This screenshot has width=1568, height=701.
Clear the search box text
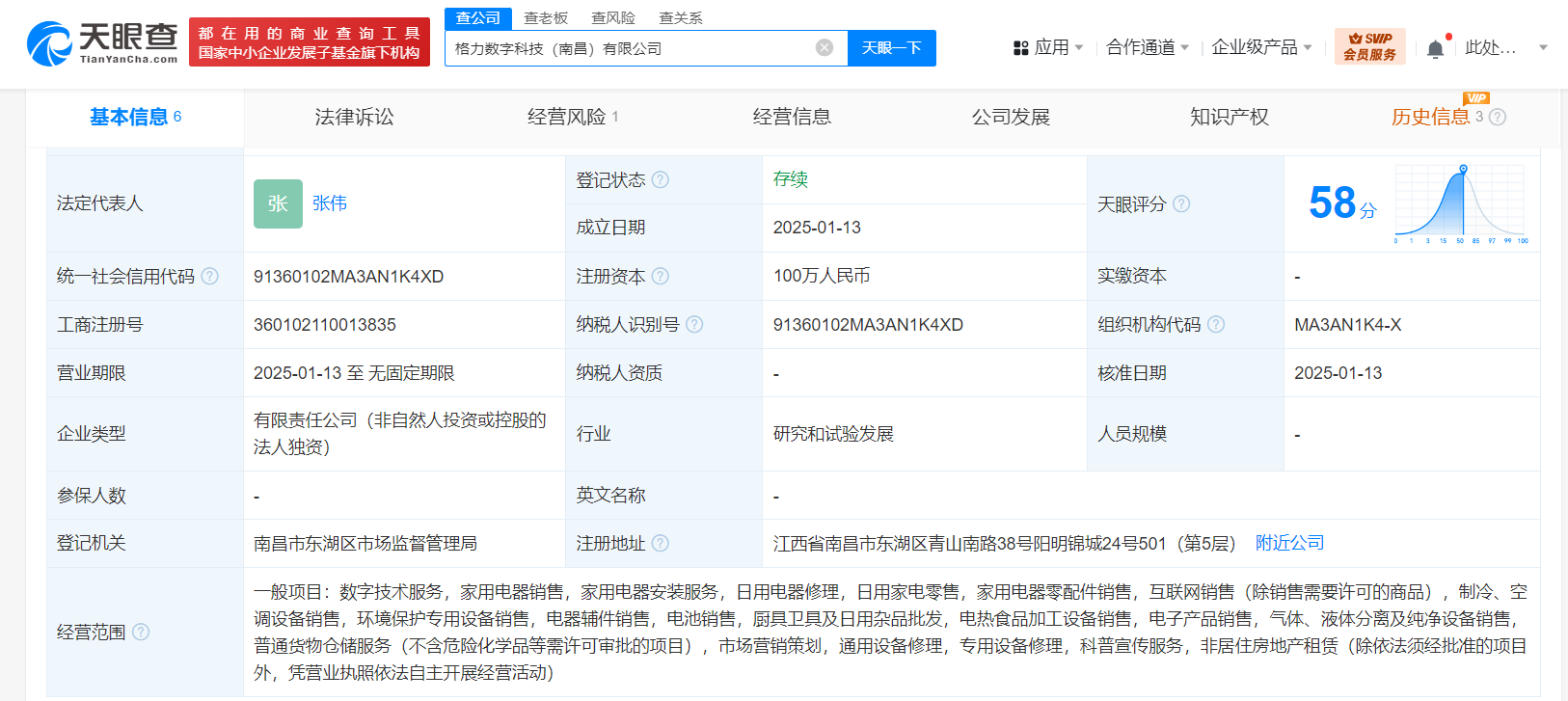(x=824, y=48)
